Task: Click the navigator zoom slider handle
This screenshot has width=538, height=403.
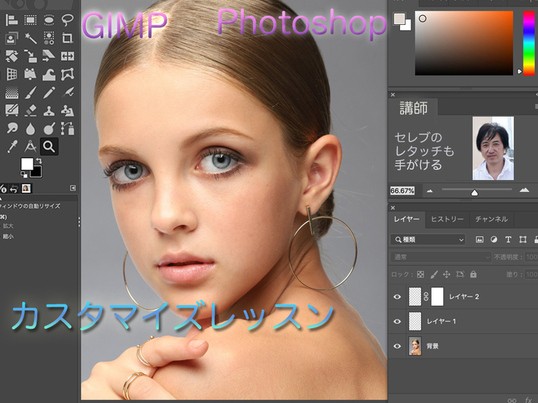Action: coord(474,193)
